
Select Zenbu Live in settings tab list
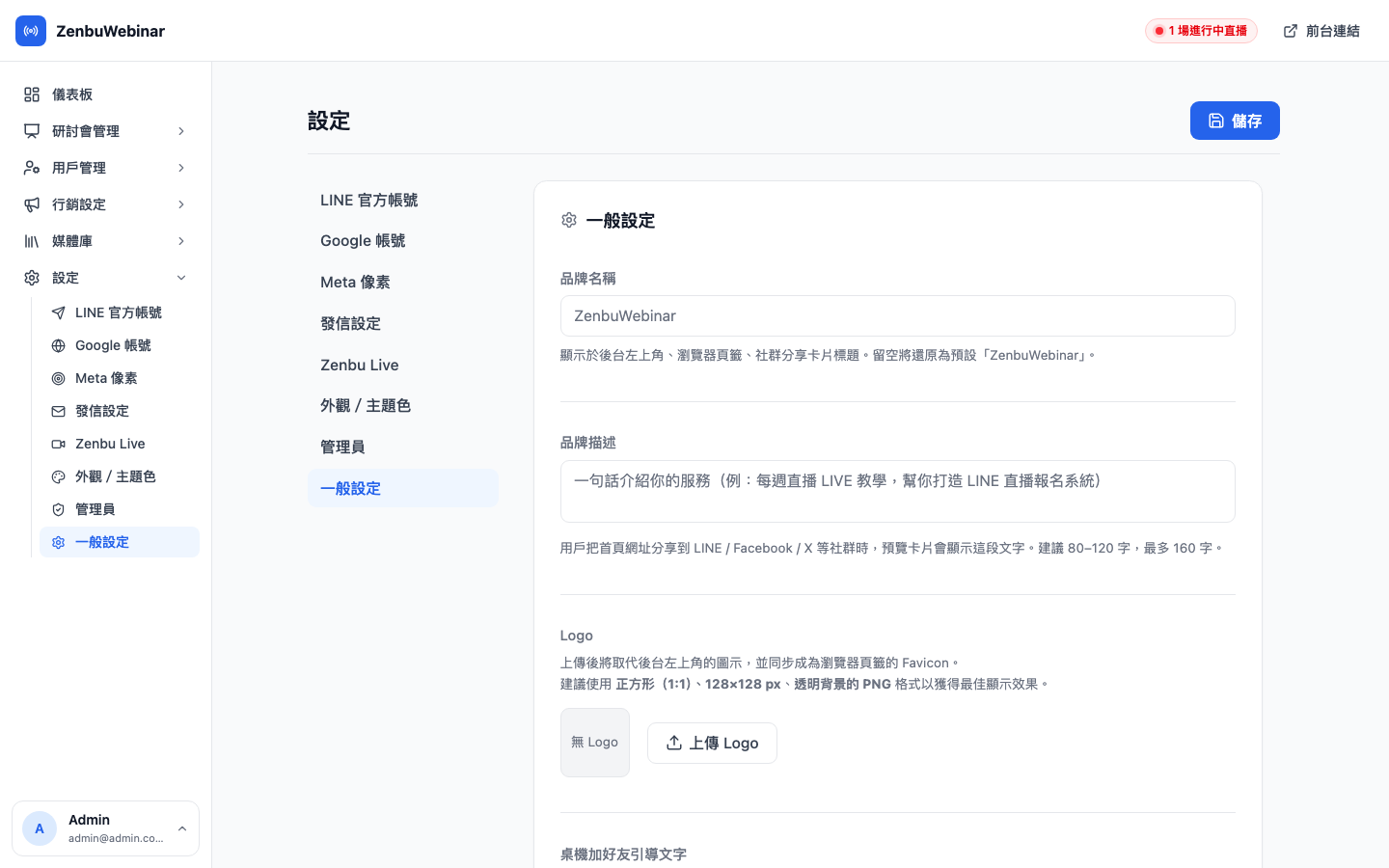(x=403, y=365)
